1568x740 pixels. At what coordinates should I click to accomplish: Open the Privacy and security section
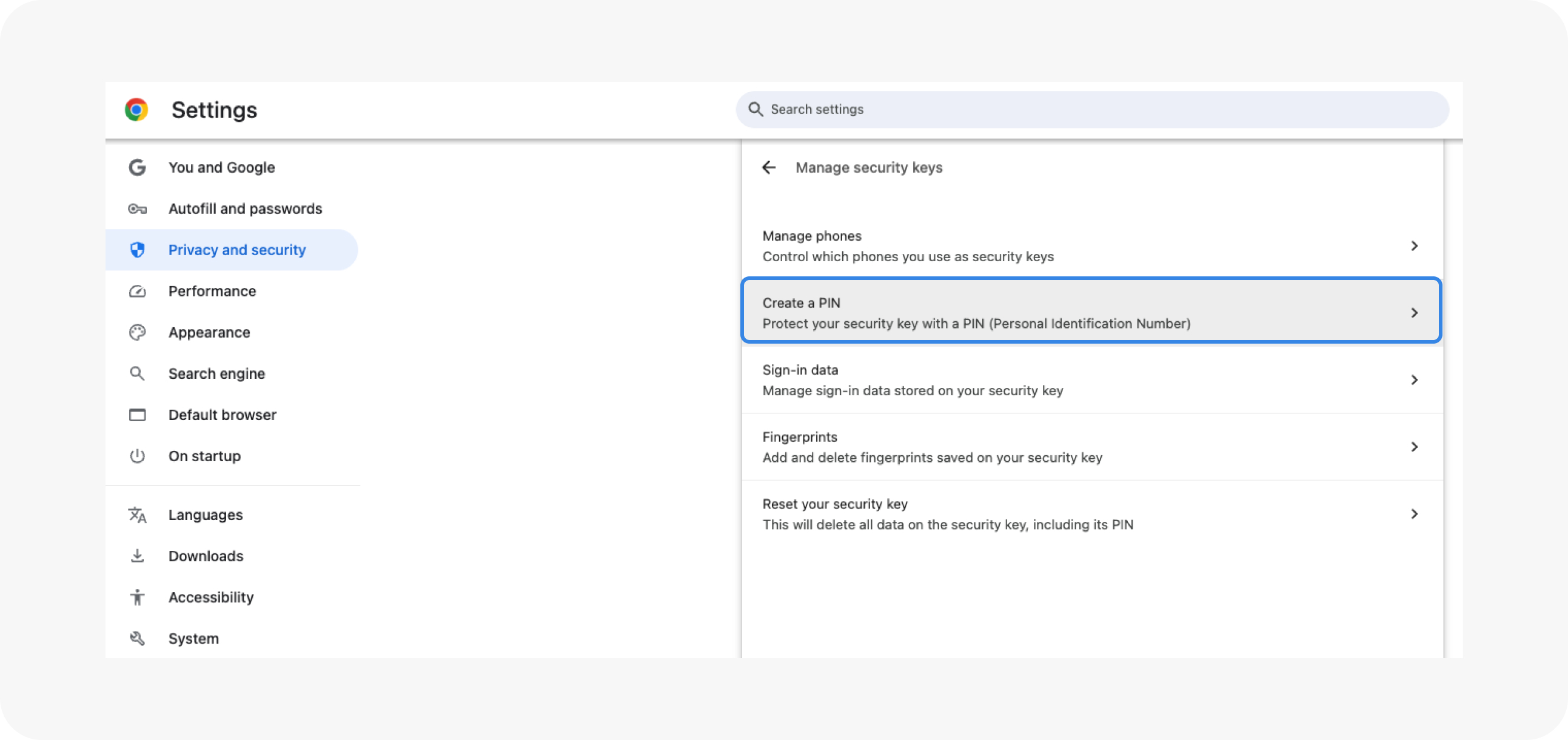237,250
